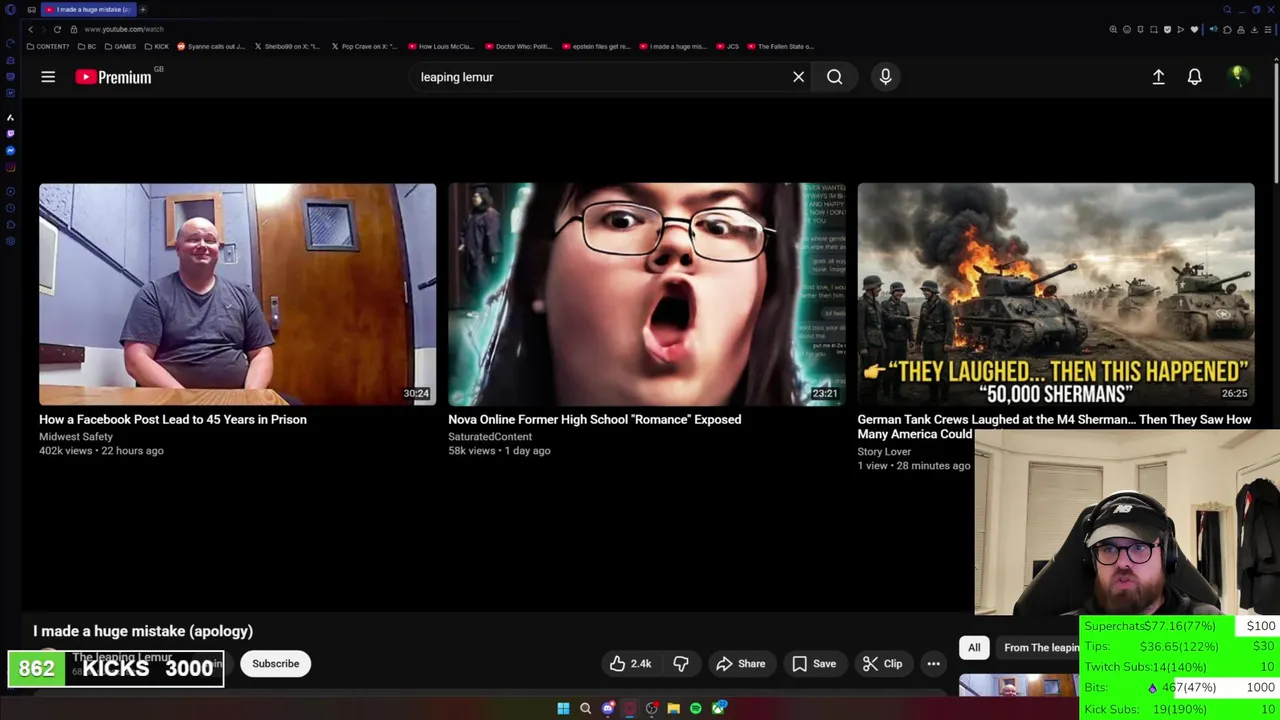
Task: Open Windows taskbar search
Action: [585, 709]
